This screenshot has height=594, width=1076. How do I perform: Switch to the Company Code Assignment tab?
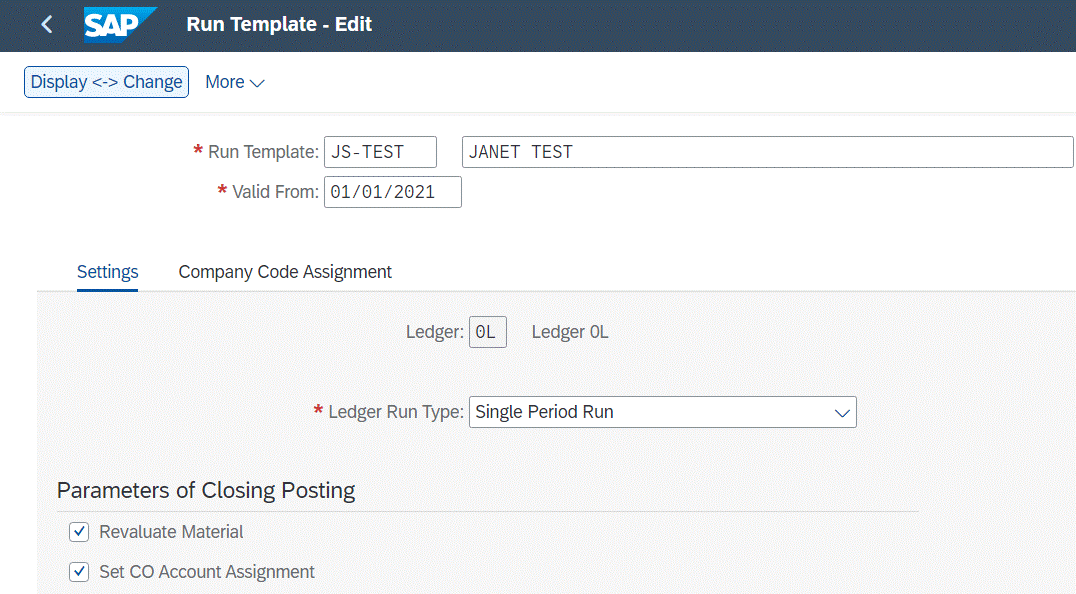coord(285,271)
